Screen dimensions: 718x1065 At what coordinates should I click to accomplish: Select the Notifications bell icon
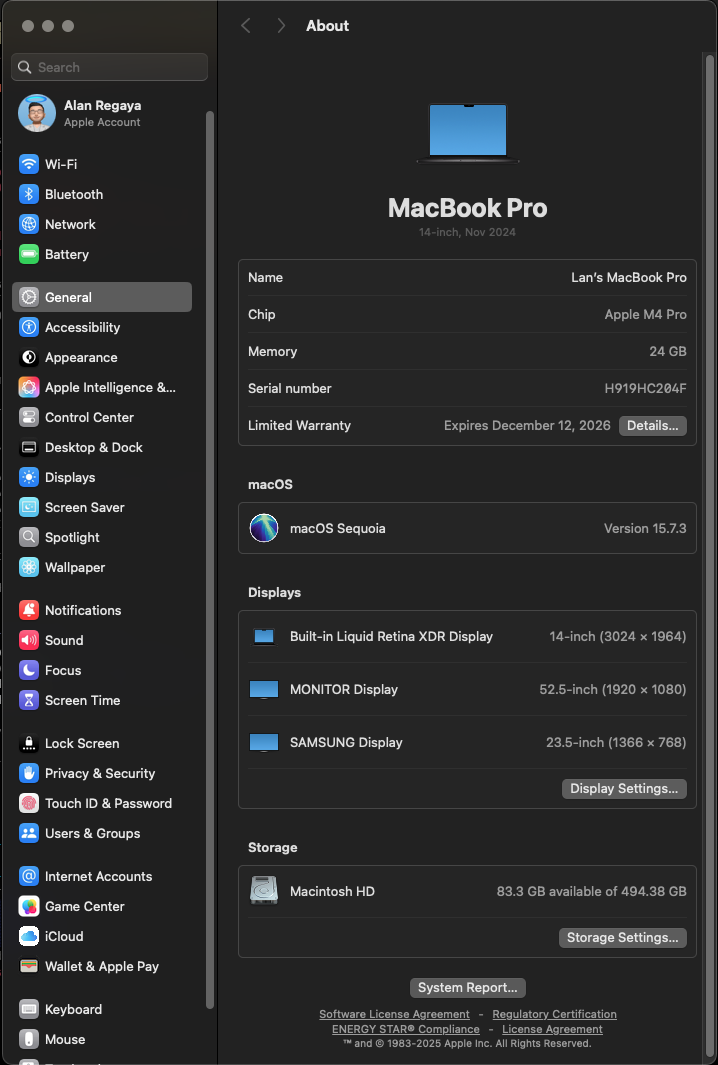[x=29, y=610]
